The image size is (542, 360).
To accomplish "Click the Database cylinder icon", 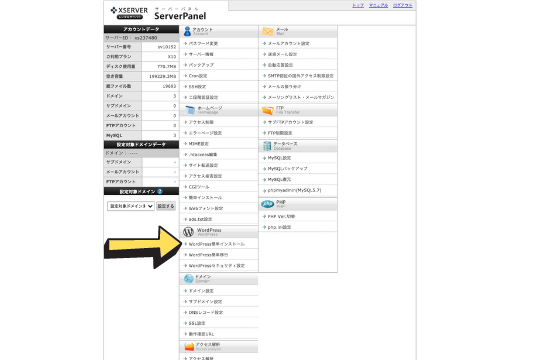I will coord(267,146).
